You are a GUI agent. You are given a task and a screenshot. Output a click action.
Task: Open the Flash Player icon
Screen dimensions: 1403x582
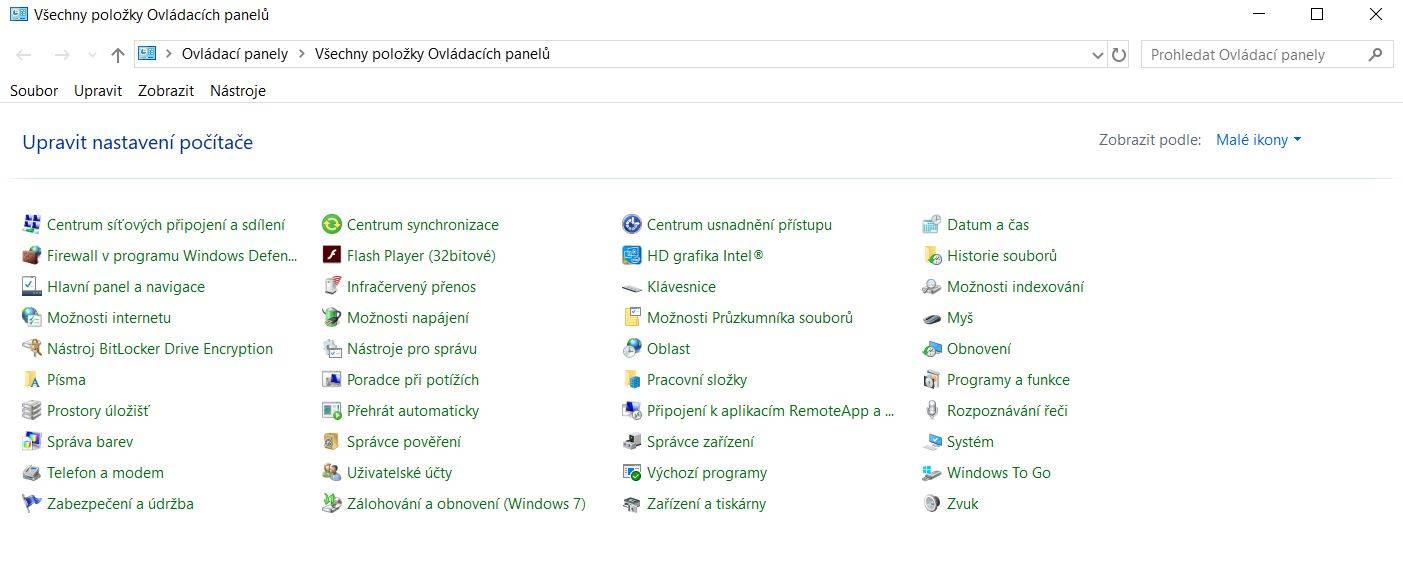(x=331, y=256)
